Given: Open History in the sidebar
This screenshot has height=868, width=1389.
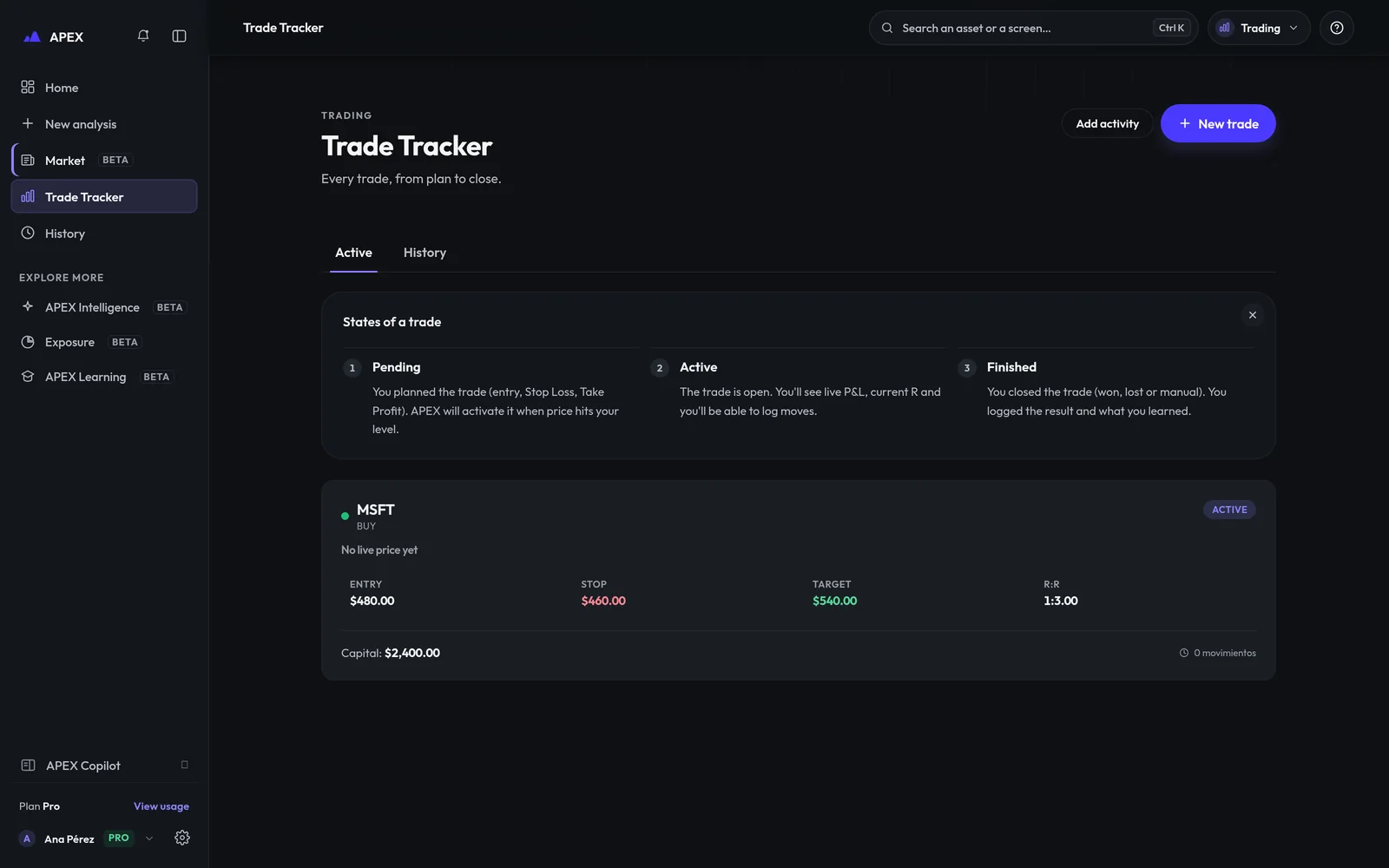Looking at the screenshot, I should (104, 233).
